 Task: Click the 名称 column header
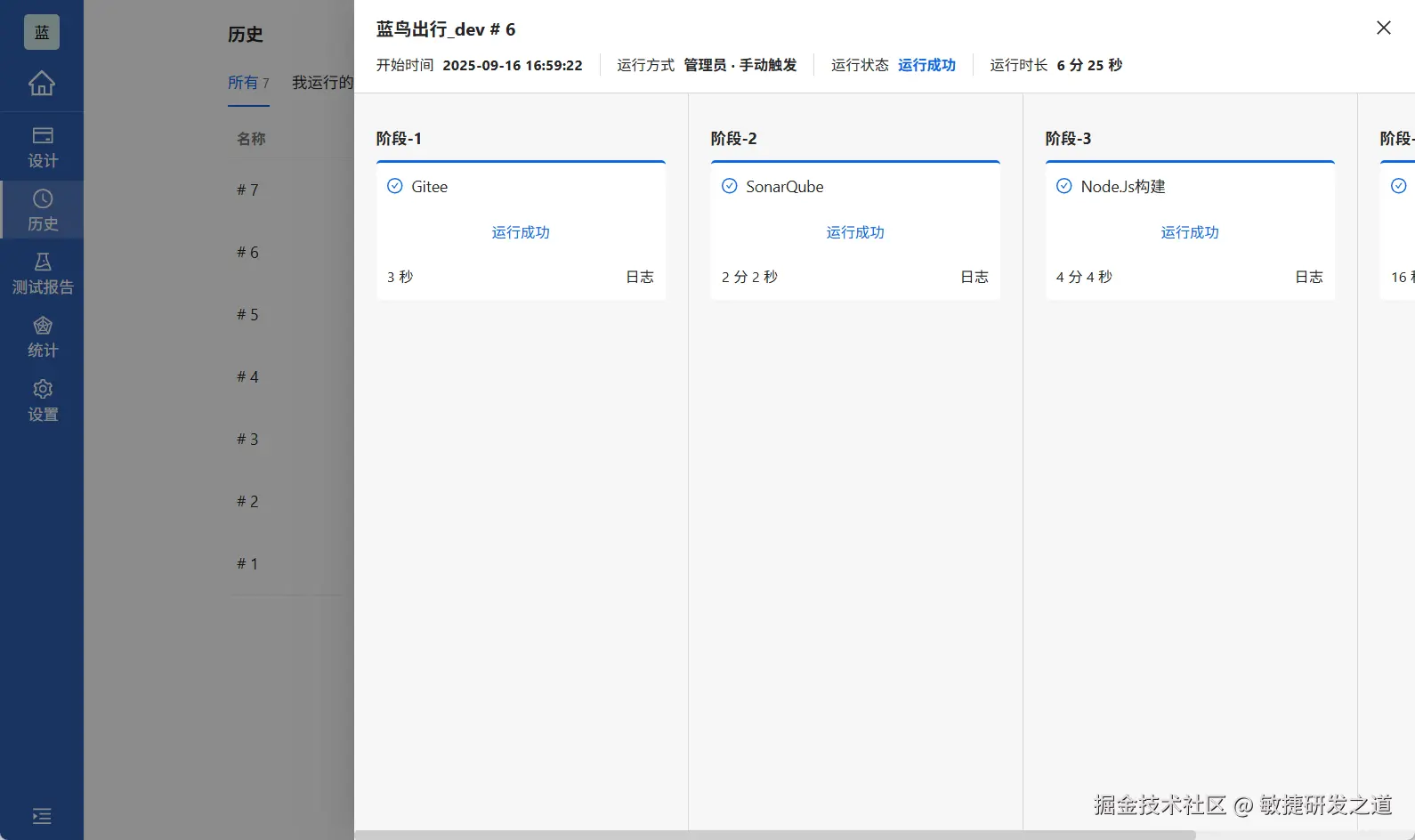251,139
